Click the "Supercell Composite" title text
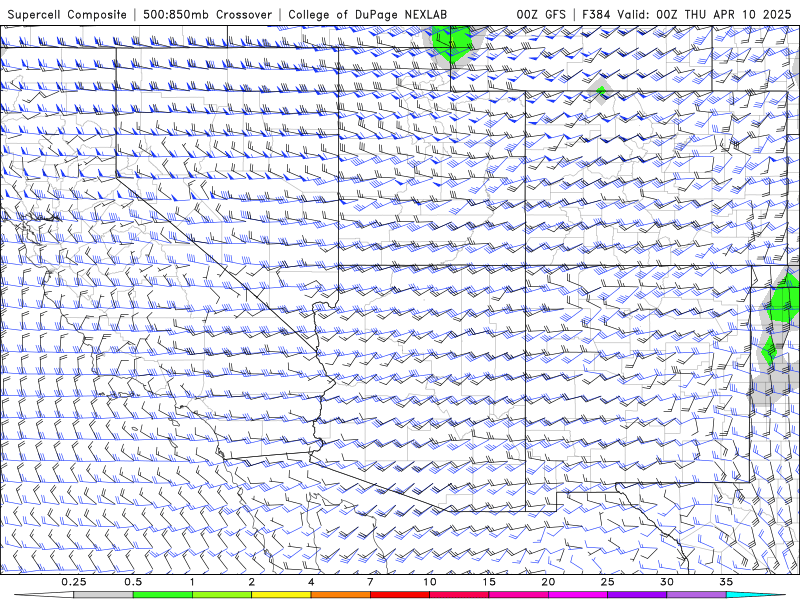This screenshot has width=800, height=600. click(x=67, y=14)
